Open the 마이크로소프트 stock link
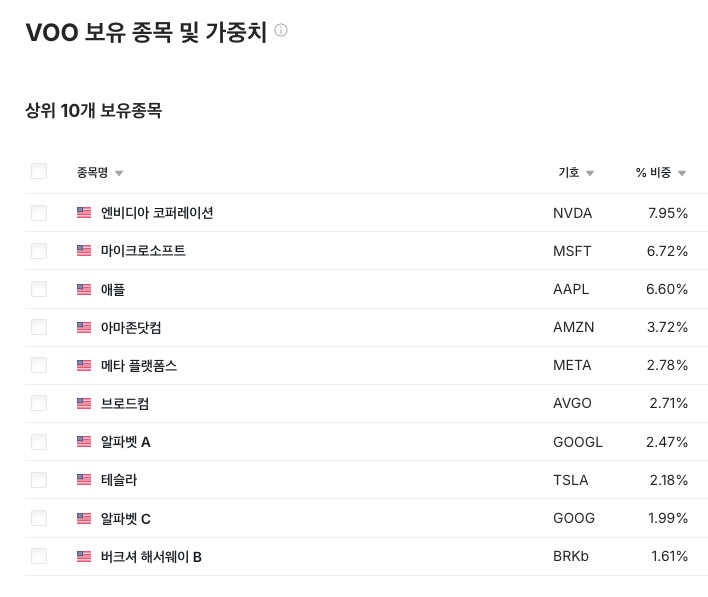708x597 pixels. click(143, 251)
